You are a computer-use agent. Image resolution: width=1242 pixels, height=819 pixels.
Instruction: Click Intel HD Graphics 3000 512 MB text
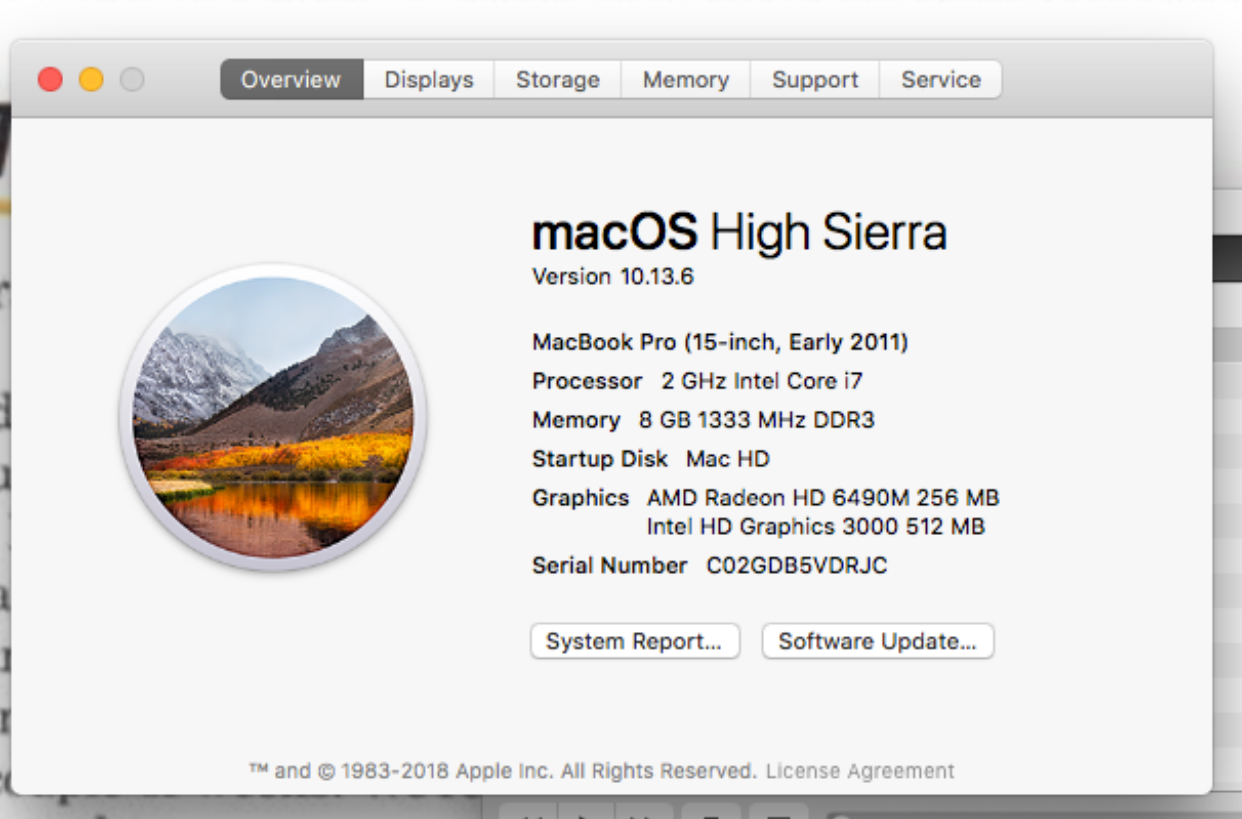click(x=816, y=526)
